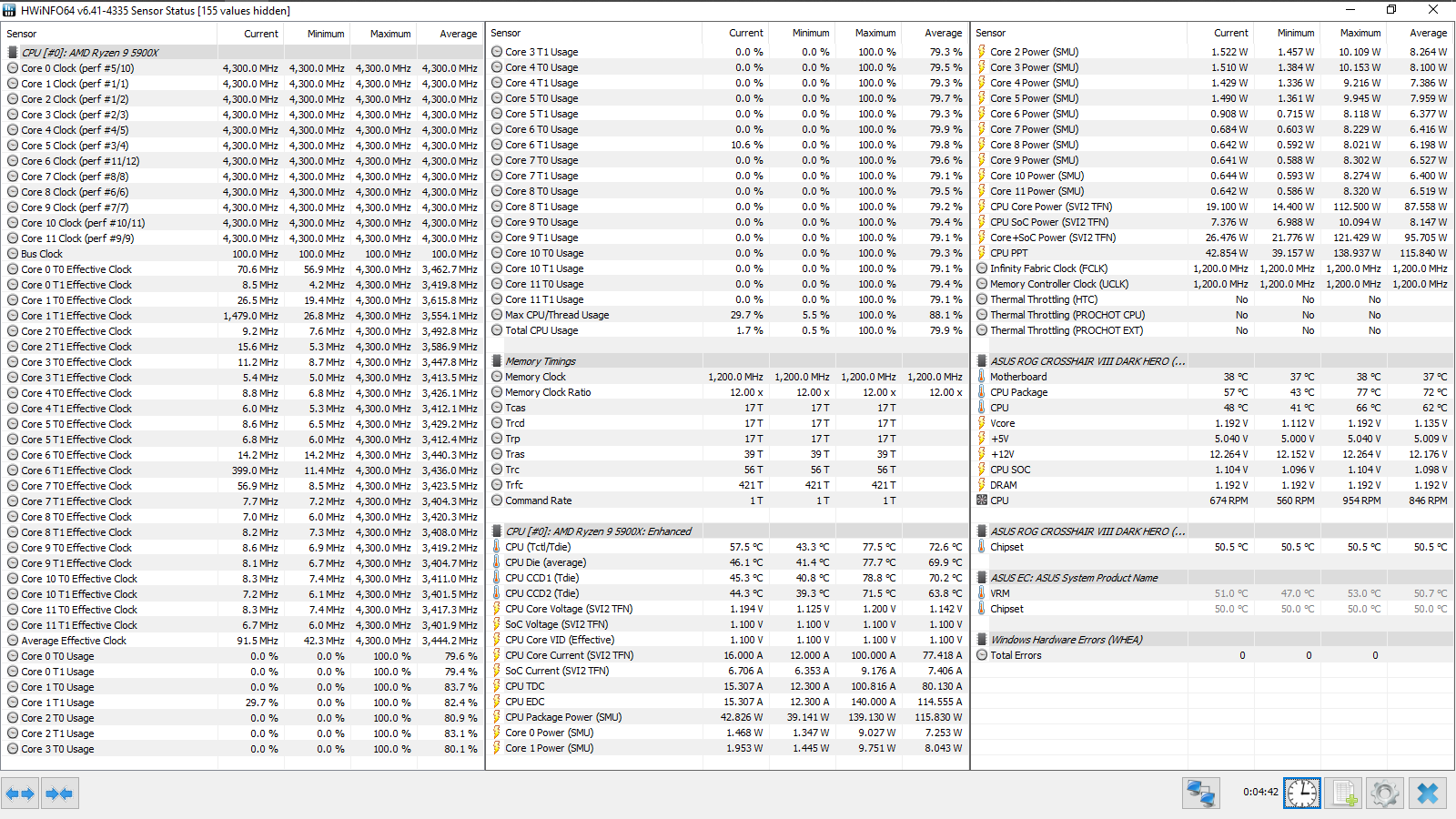The image size is (1456, 819).
Task: Select the Windows Hardware Errors (WHEA) group header
Action: pyautogui.click(x=1212, y=640)
